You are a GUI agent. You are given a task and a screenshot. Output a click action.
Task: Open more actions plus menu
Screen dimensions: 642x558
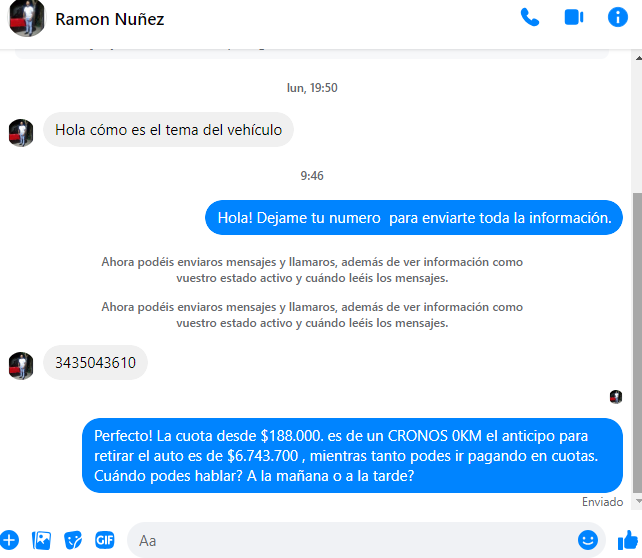coord(9,540)
